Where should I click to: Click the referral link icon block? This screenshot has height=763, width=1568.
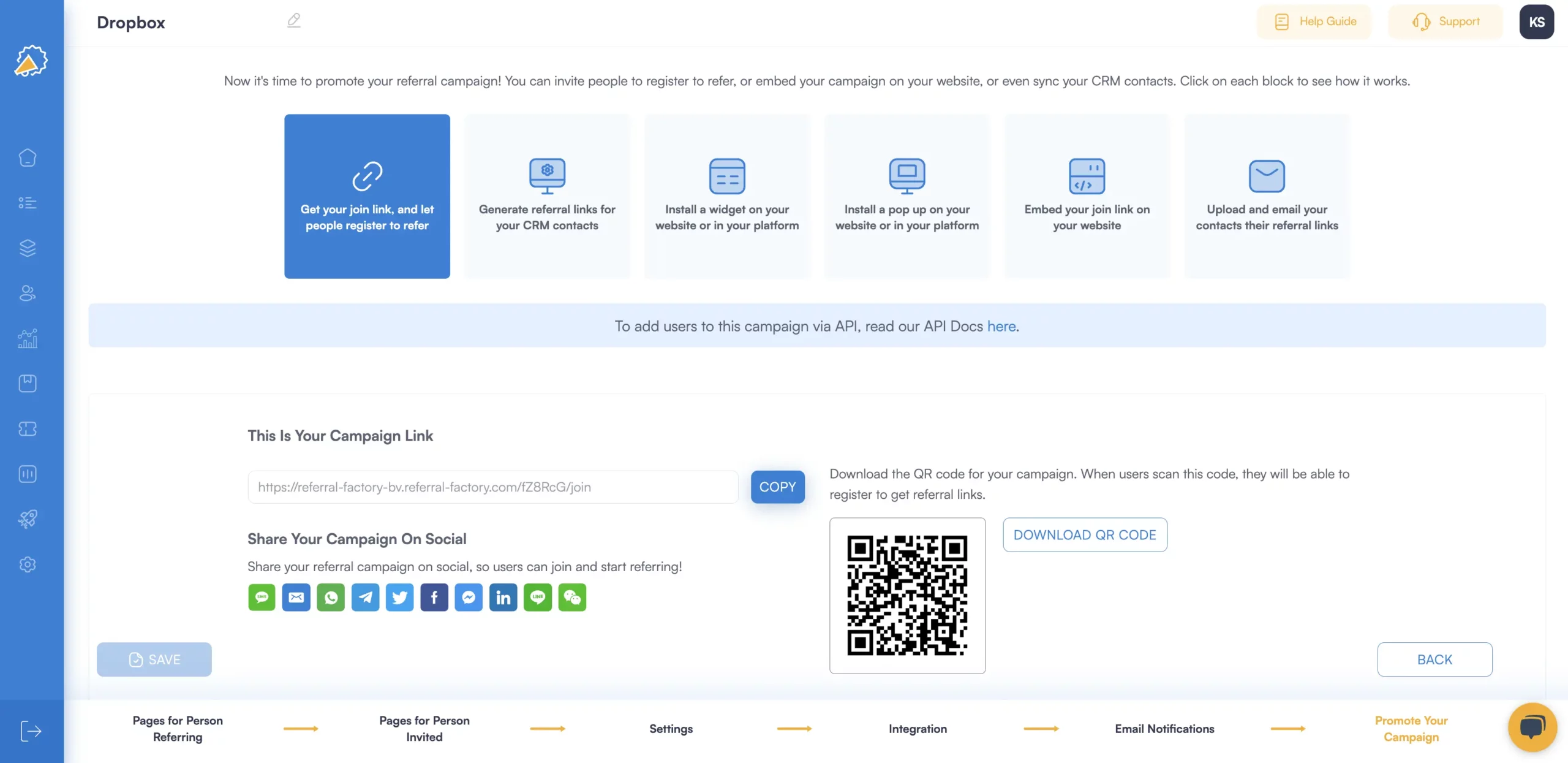point(367,196)
